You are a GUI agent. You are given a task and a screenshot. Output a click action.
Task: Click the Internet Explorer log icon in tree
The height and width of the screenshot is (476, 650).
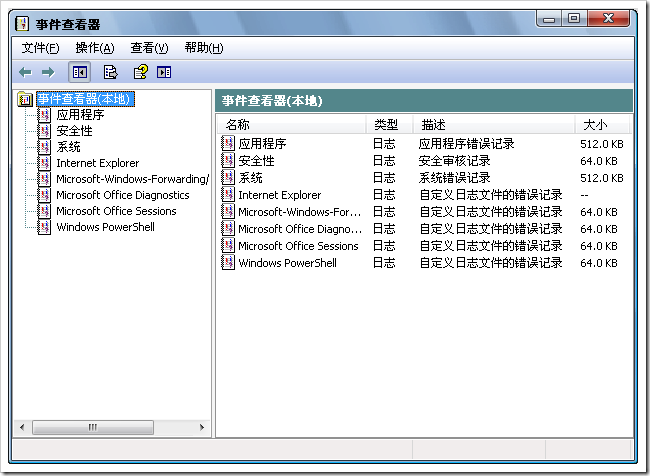point(44,163)
